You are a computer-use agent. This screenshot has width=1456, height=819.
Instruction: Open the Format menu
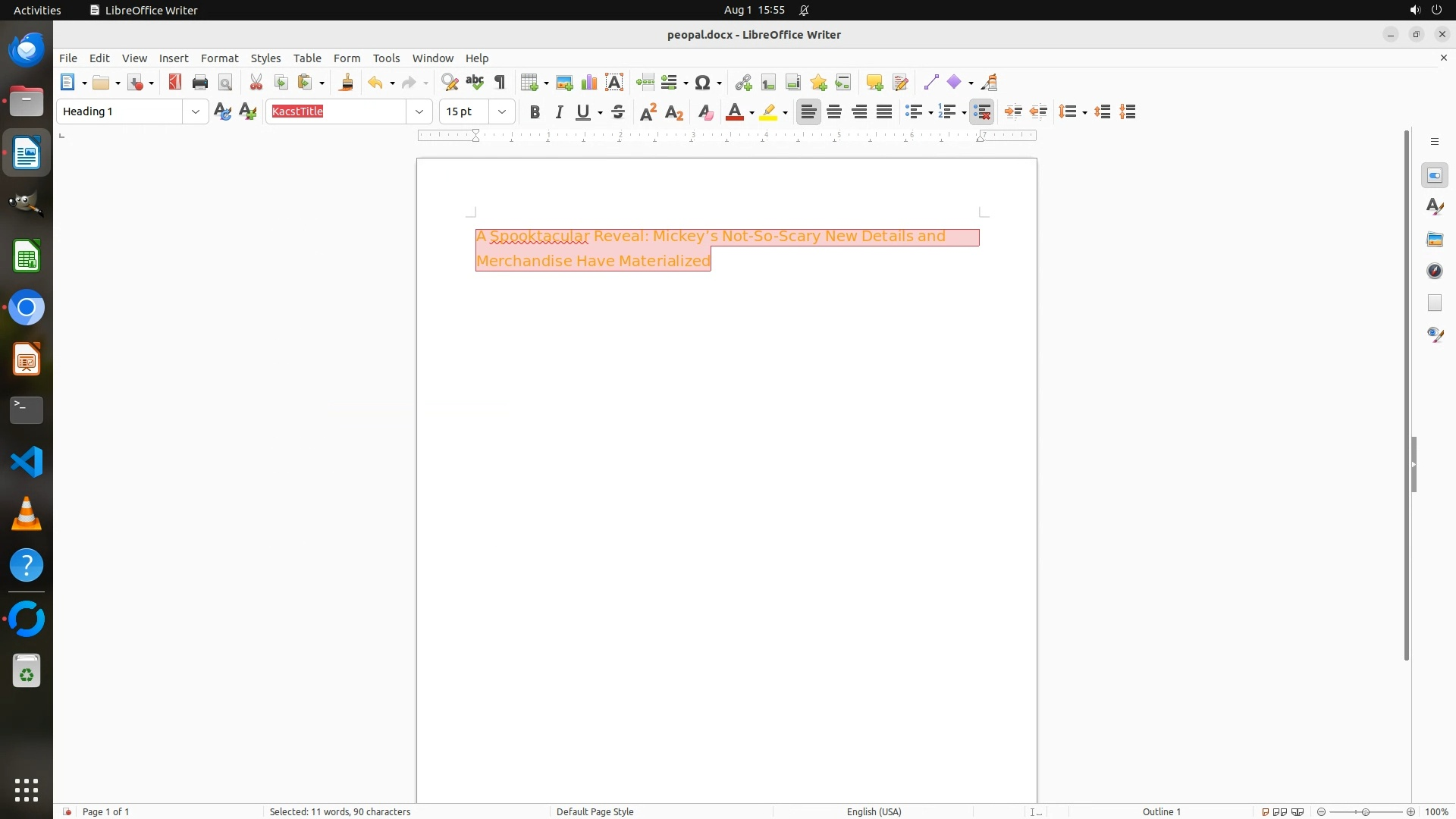pyautogui.click(x=219, y=58)
